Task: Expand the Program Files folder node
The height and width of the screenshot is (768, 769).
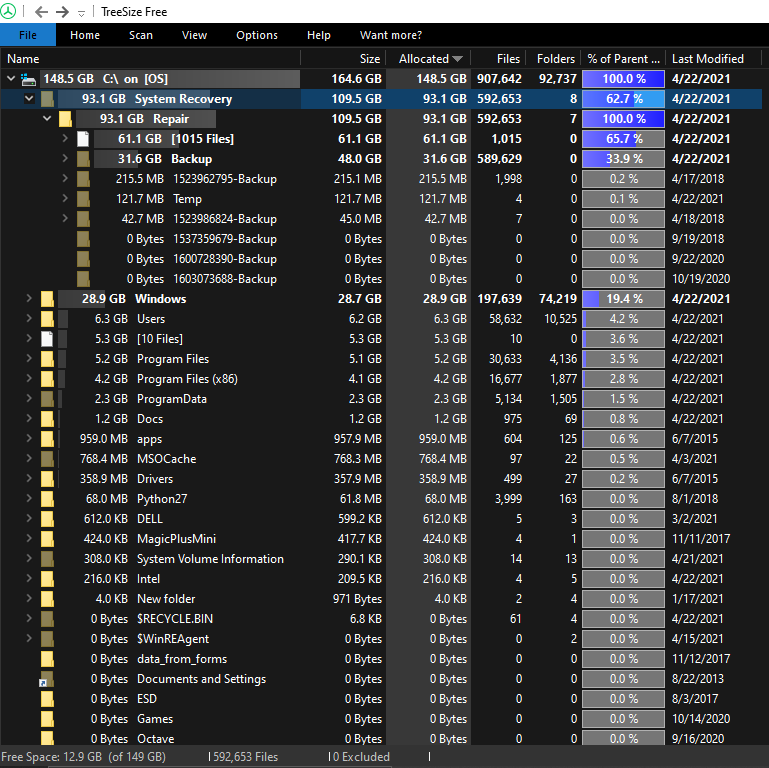Action: (29, 358)
